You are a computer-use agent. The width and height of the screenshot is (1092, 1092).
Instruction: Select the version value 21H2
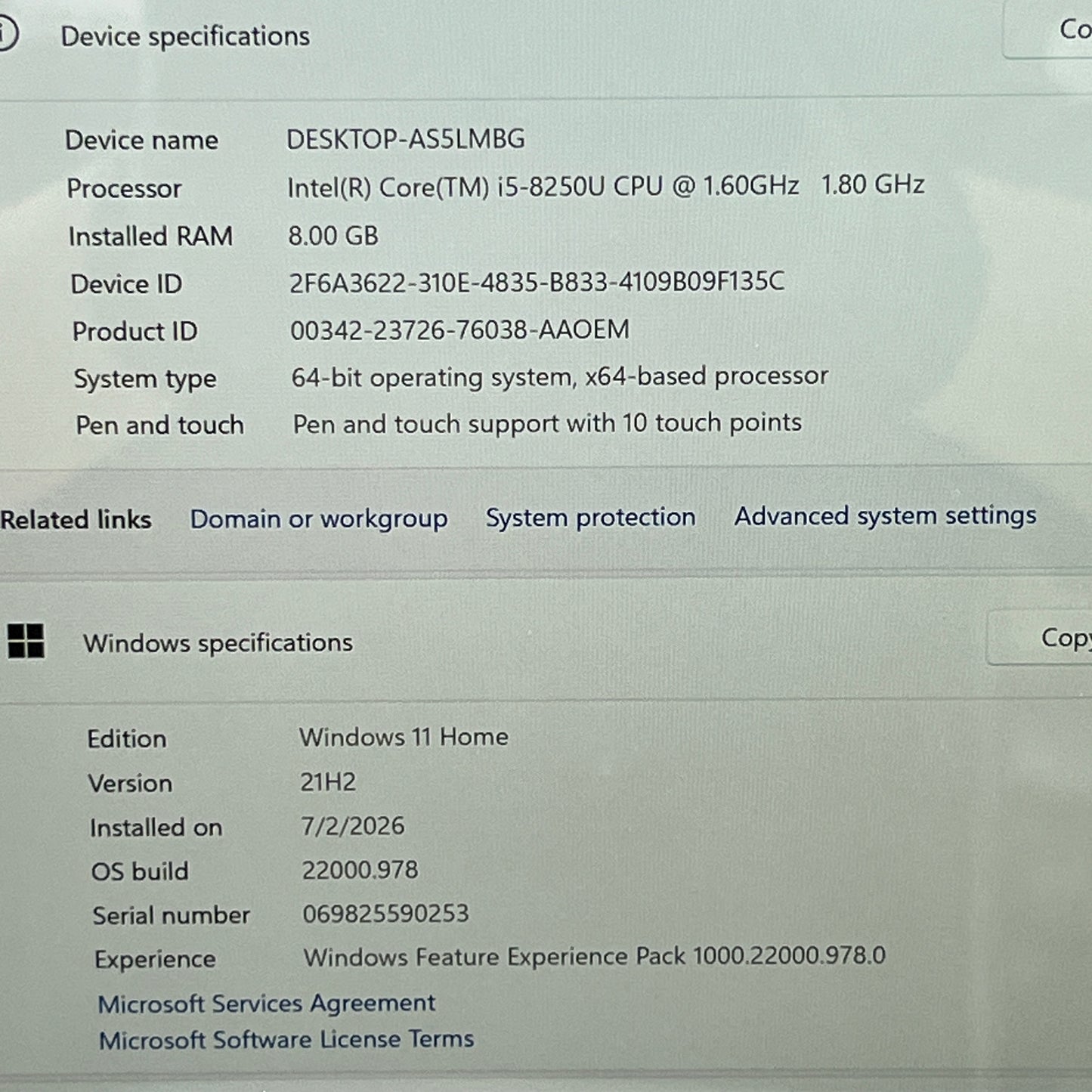point(328,781)
